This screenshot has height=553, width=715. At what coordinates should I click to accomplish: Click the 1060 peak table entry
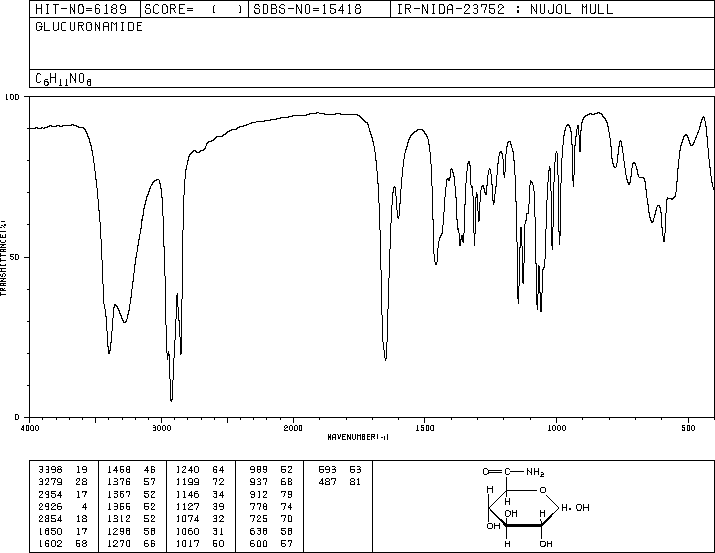coord(187,532)
